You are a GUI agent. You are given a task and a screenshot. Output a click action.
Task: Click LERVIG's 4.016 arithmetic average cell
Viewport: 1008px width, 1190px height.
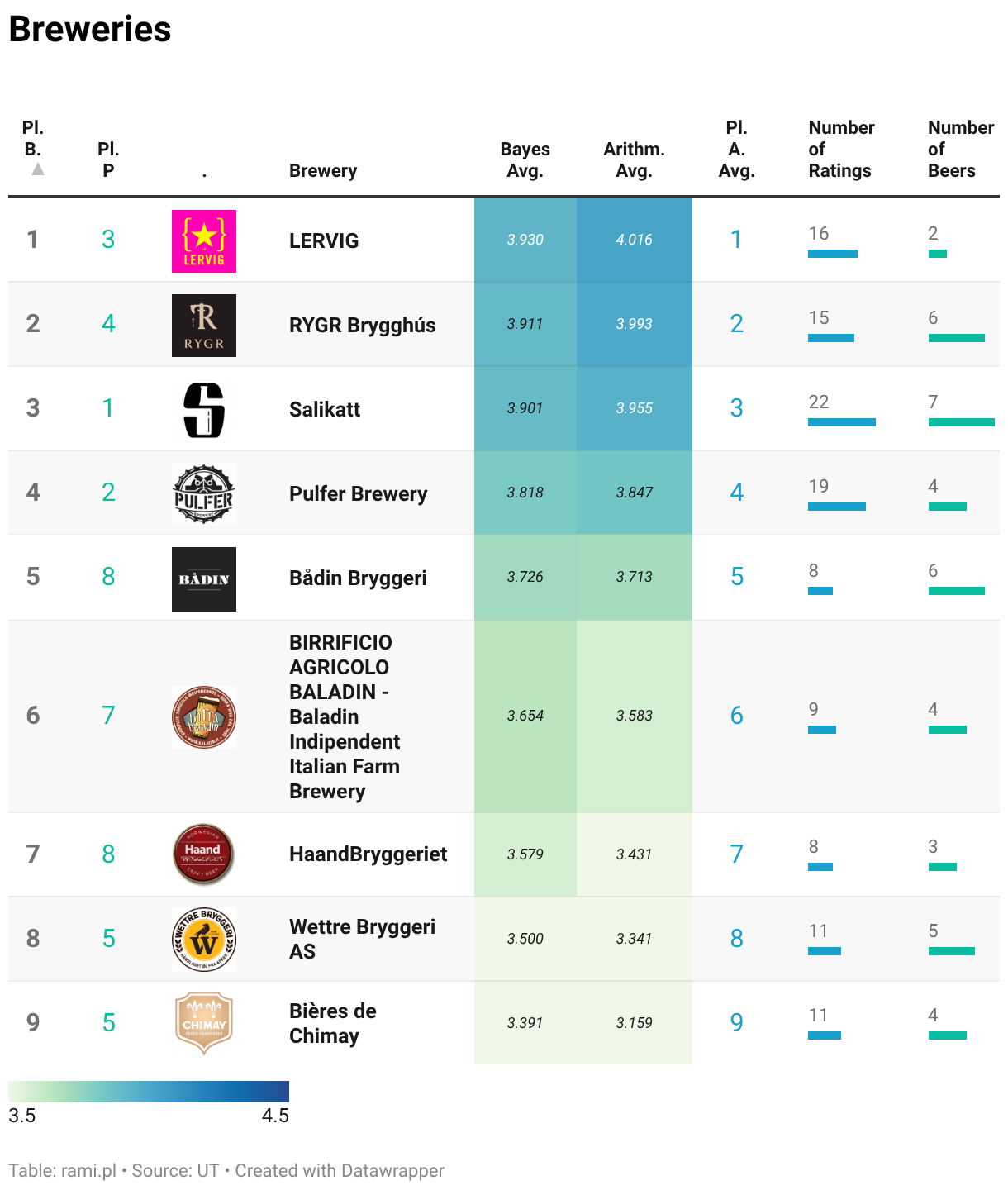pos(635,240)
